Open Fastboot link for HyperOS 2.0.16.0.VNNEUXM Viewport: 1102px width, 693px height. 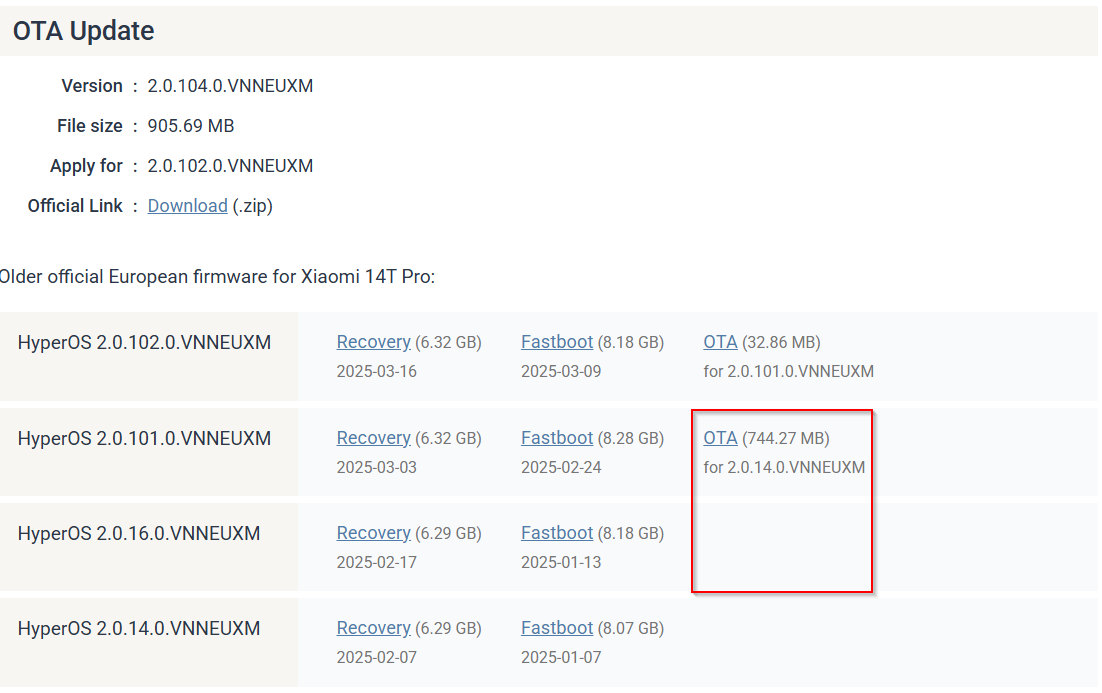click(x=557, y=533)
